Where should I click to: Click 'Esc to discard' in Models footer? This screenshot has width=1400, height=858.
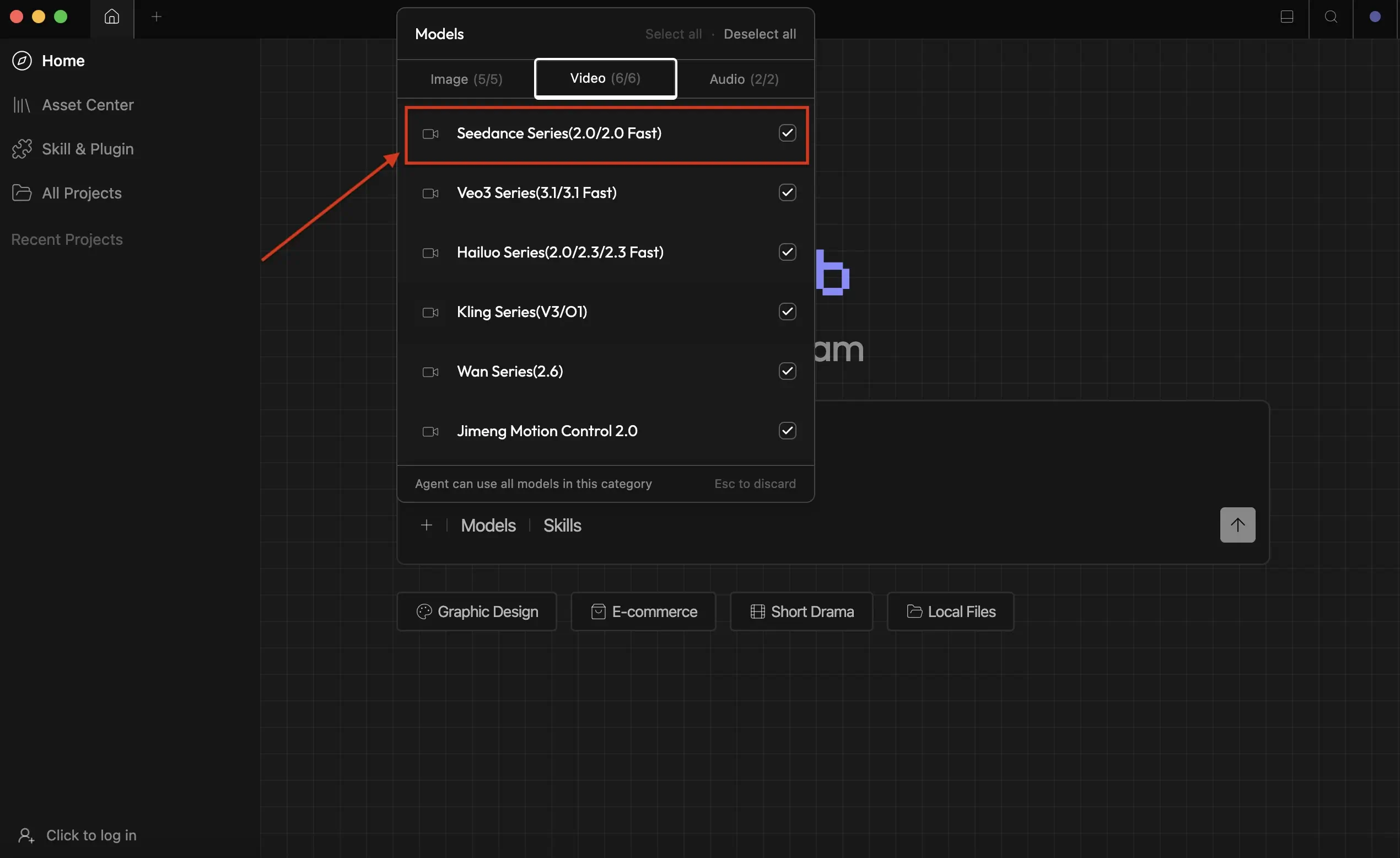(x=755, y=484)
